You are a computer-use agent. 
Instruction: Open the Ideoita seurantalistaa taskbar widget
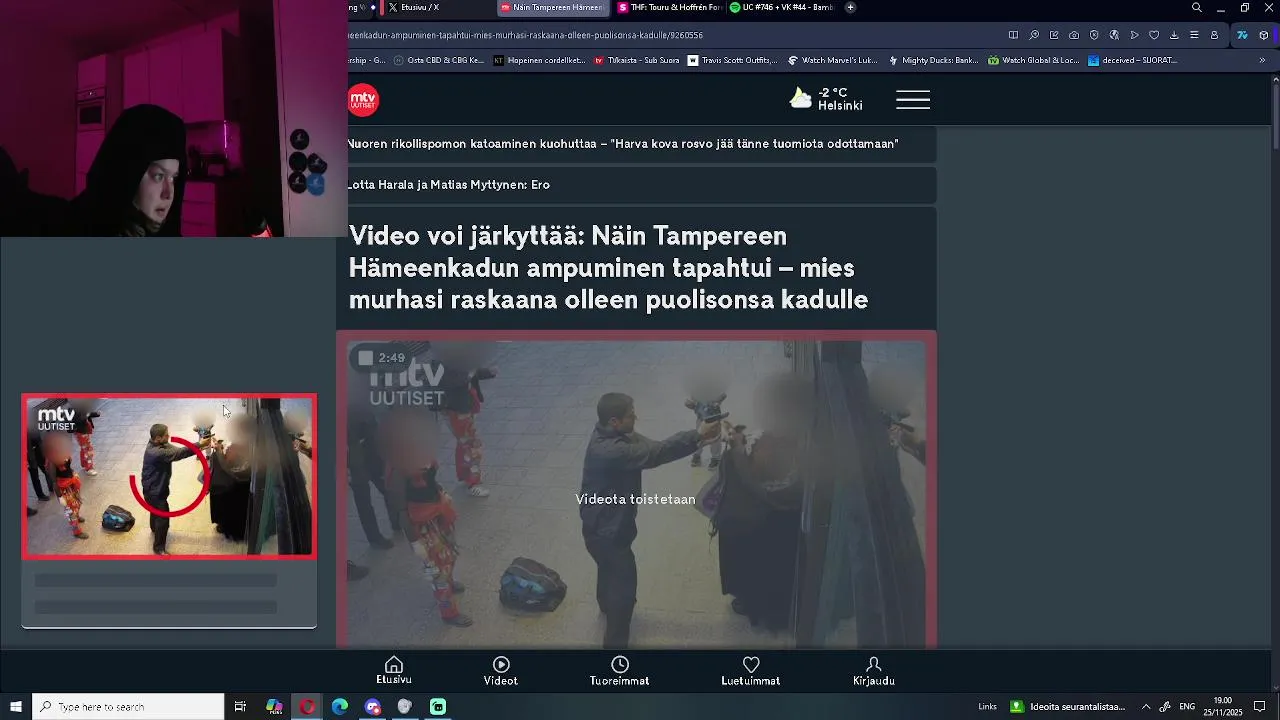point(1068,707)
